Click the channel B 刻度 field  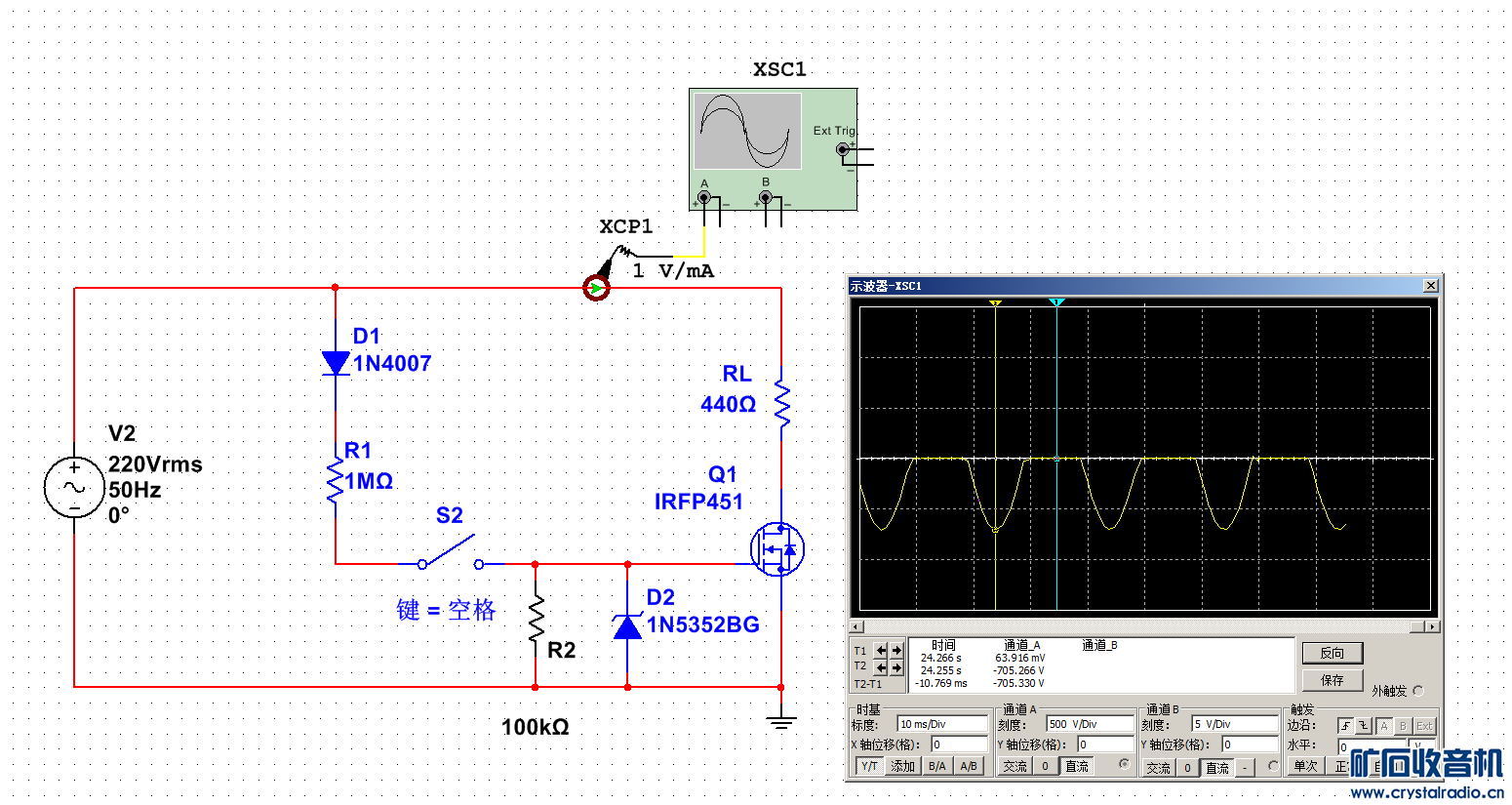(x=1235, y=724)
